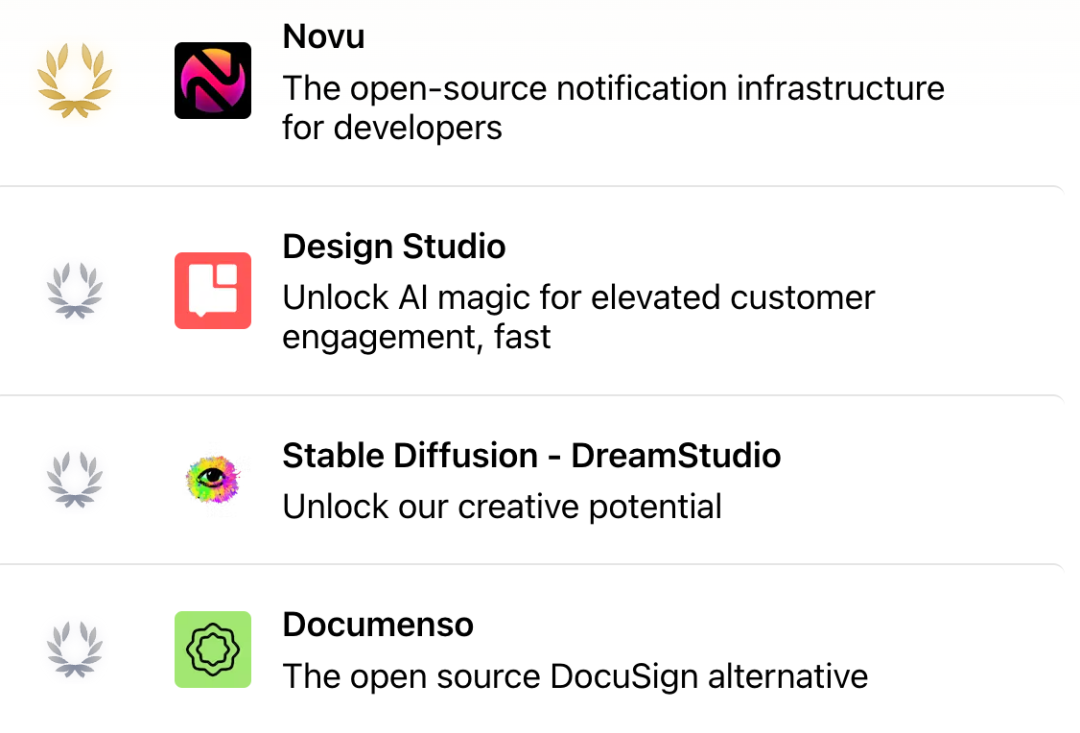Click the 'open source DocuSign alternative' text

point(575,677)
